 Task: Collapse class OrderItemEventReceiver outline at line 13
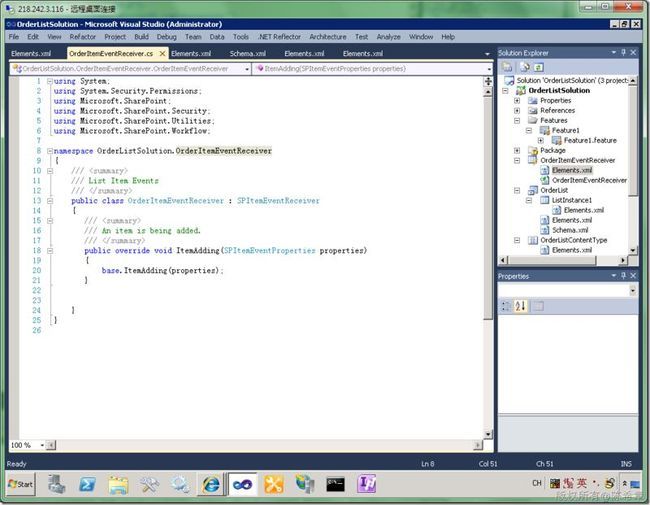[x=50, y=201]
